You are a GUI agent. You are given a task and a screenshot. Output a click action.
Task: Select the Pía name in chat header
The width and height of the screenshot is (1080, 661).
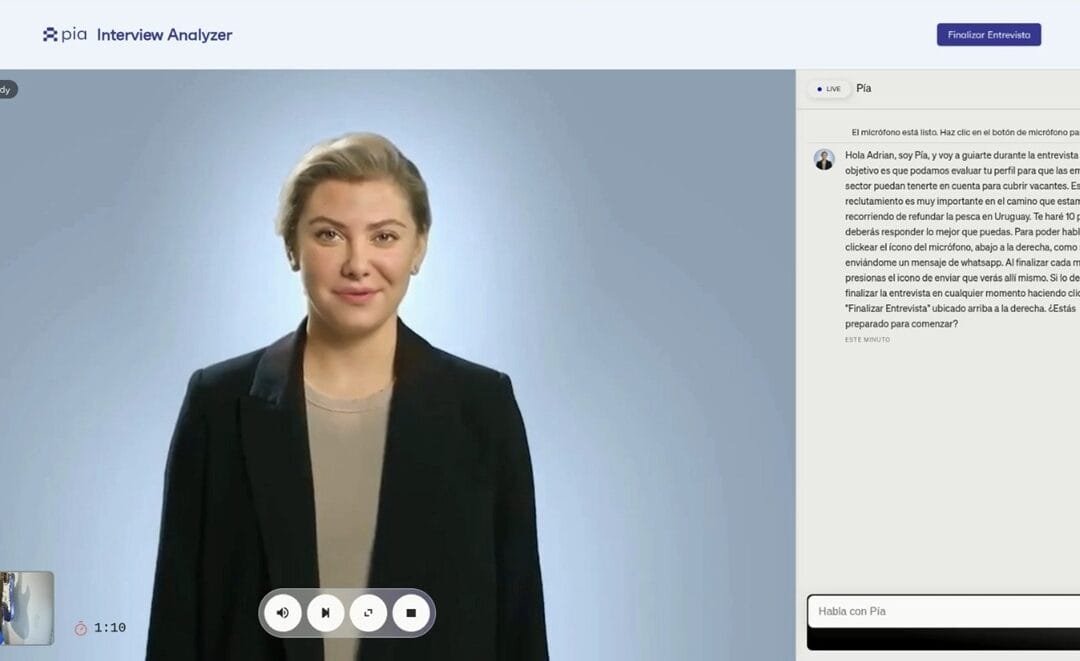[x=864, y=89]
